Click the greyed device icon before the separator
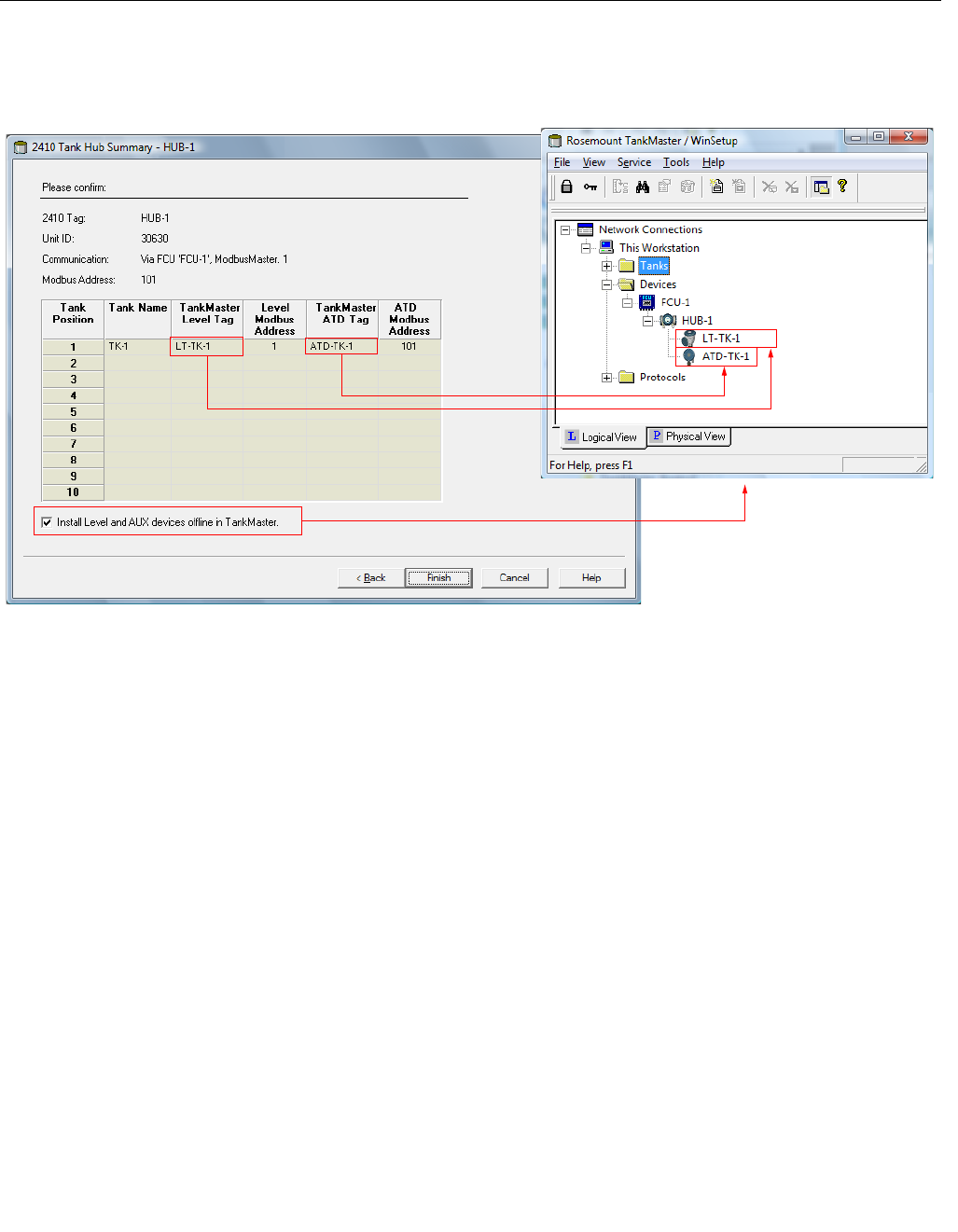Image resolution: width=958 pixels, height=1232 pixels. (x=687, y=187)
